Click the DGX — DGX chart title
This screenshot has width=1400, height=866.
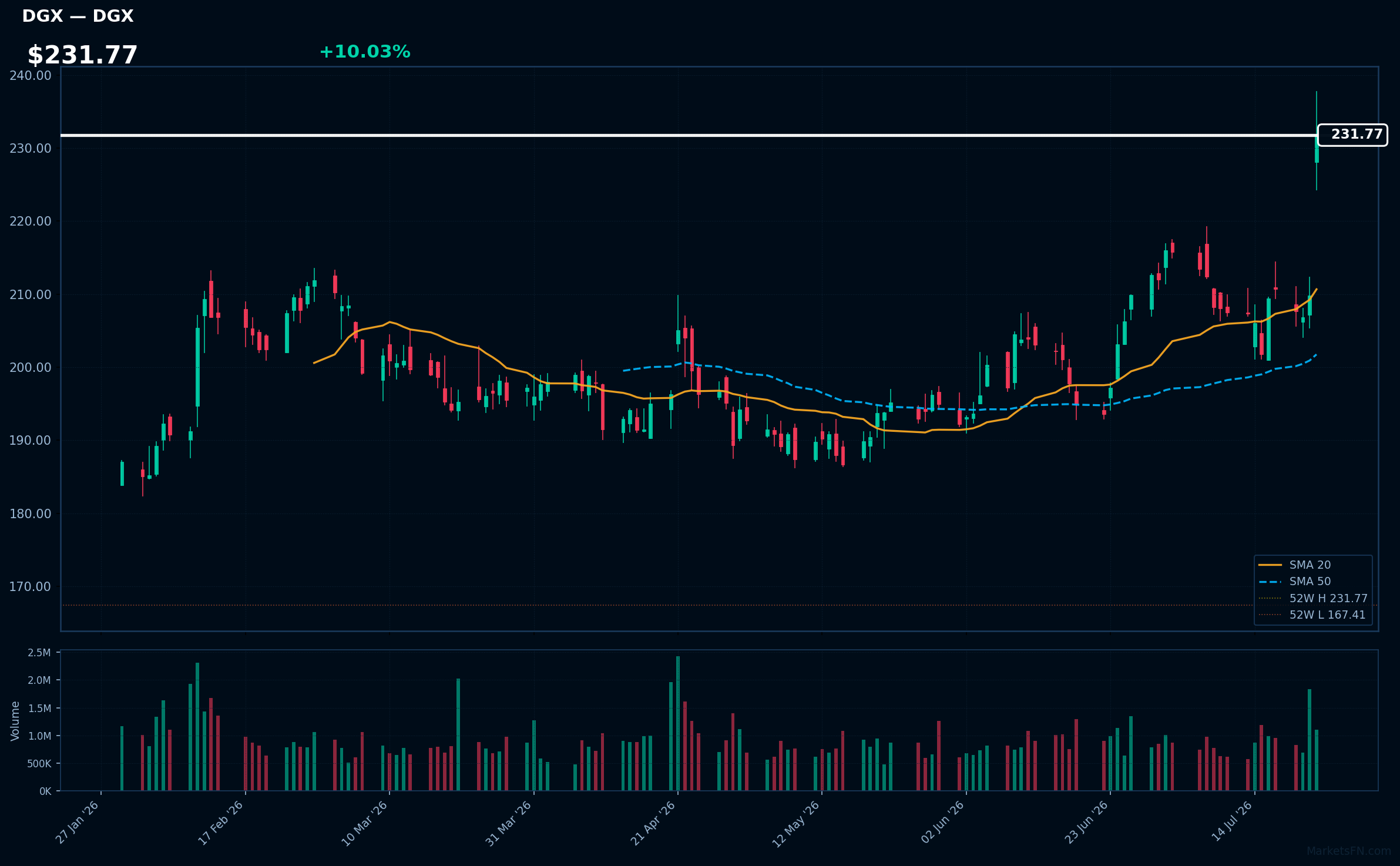pos(78,16)
